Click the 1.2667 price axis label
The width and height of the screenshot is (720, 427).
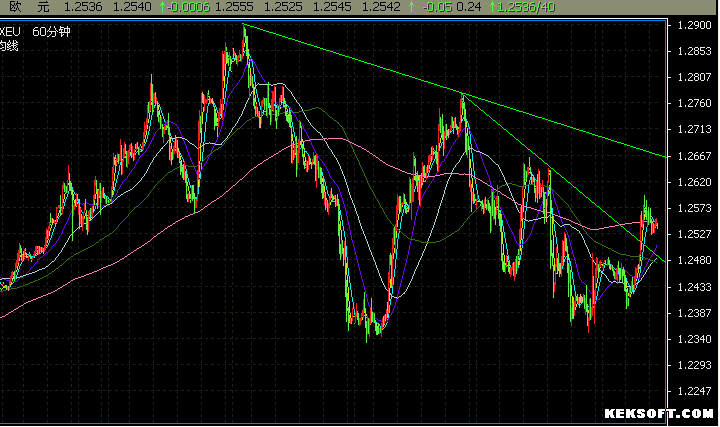tap(694, 156)
